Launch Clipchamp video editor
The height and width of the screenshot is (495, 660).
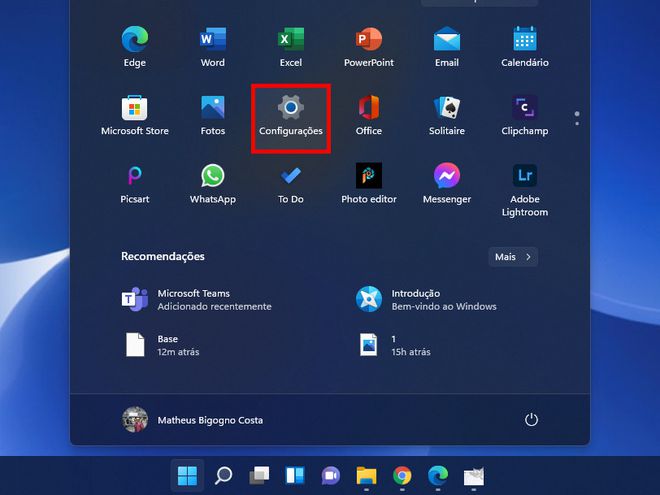525,115
